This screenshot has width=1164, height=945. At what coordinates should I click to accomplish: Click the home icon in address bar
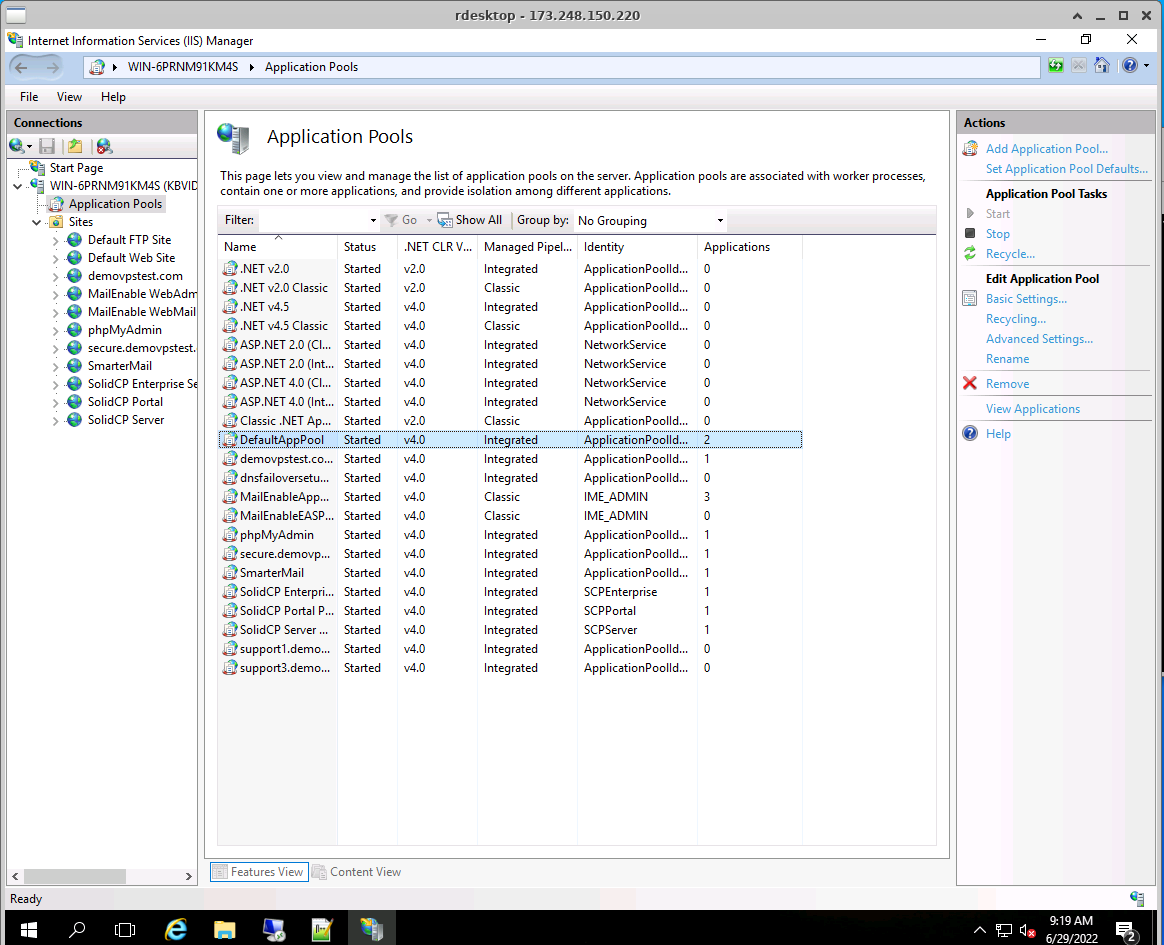pyautogui.click(x=1102, y=65)
